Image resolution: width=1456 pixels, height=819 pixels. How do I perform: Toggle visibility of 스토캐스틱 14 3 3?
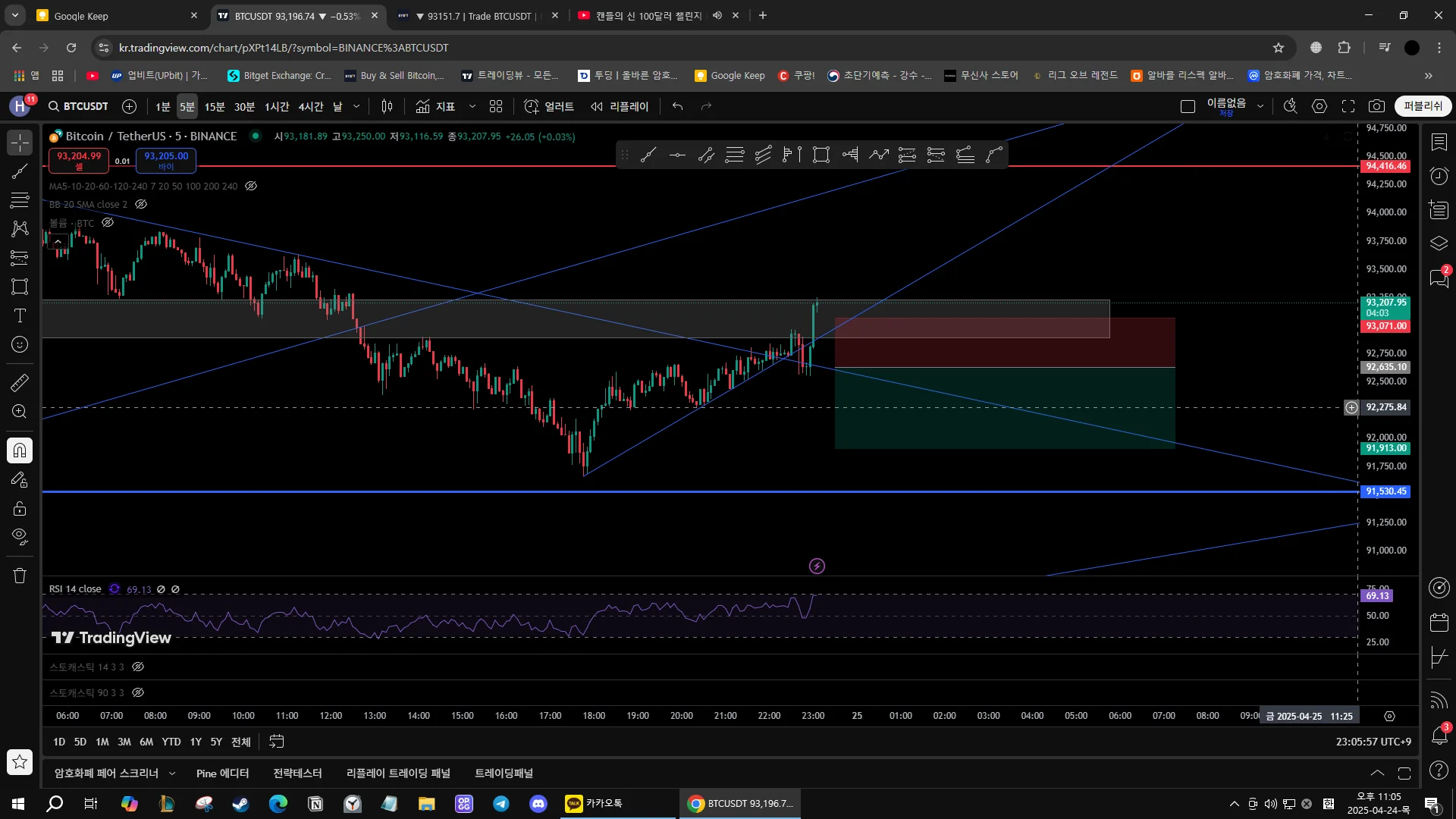(x=138, y=667)
